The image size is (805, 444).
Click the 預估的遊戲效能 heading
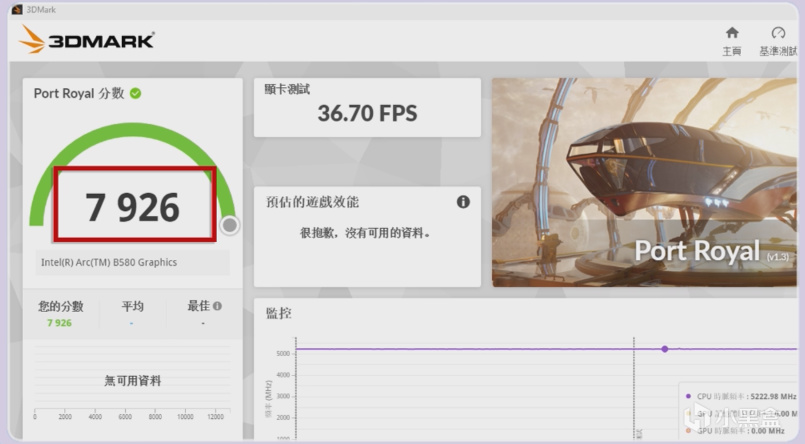pos(312,202)
